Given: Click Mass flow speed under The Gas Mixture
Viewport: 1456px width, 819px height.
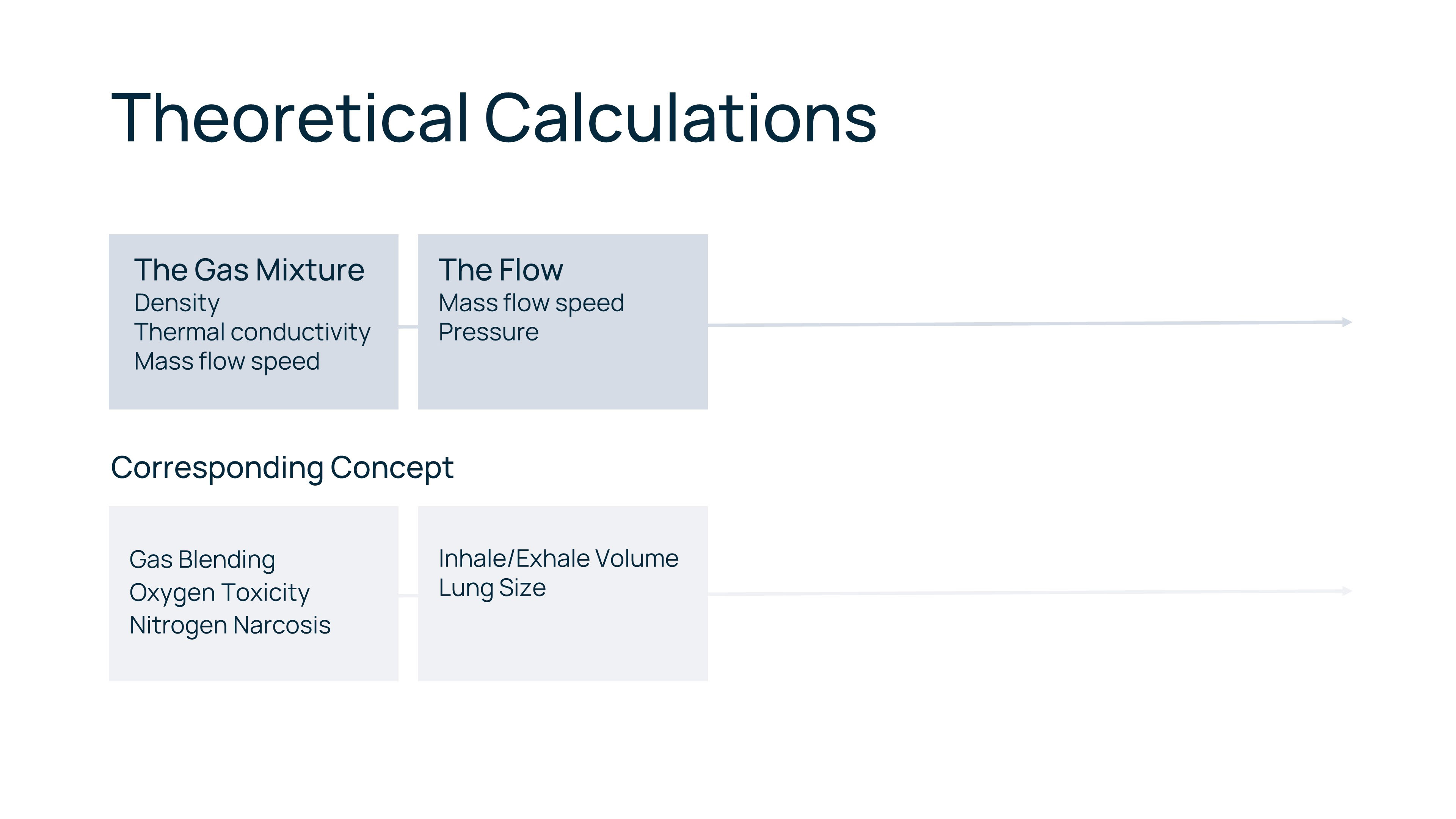Looking at the screenshot, I should [227, 362].
